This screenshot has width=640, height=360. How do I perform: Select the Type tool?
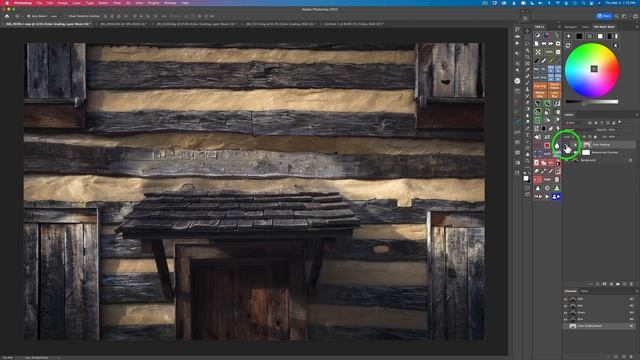pyautogui.click(x=527, y=136)
